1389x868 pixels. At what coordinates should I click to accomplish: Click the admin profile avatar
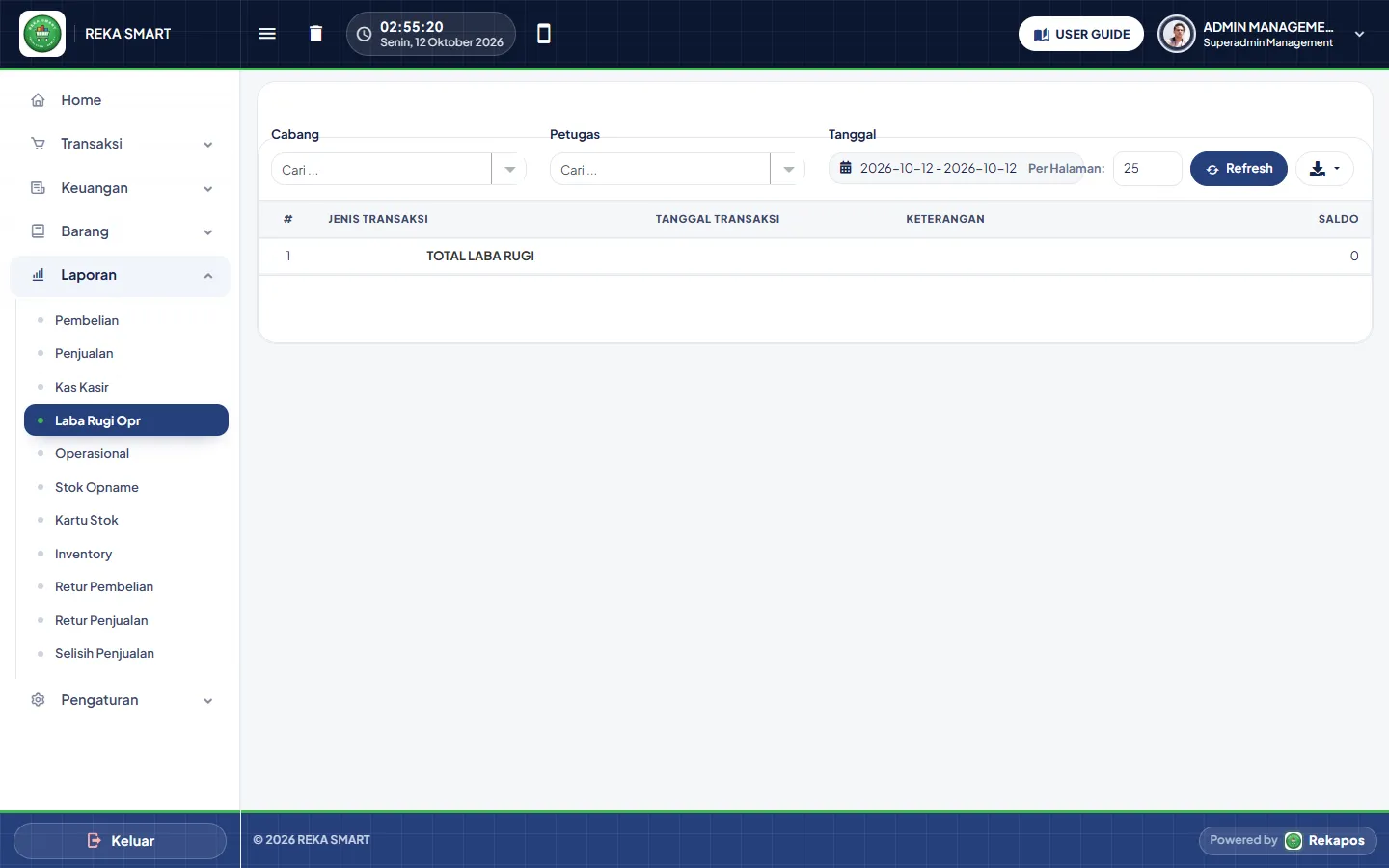coord(1177,34)
